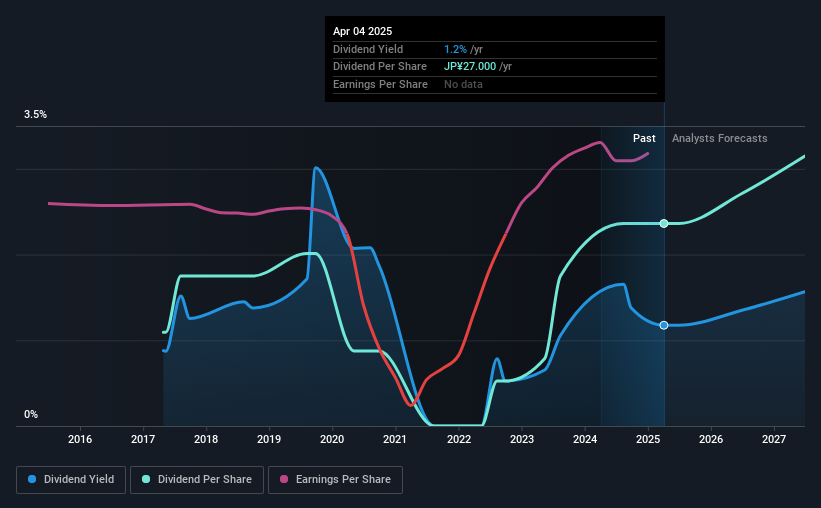The image size is (821, 508).
Task: Click the 3.5% y-axis label
Action: pos(35,115)
